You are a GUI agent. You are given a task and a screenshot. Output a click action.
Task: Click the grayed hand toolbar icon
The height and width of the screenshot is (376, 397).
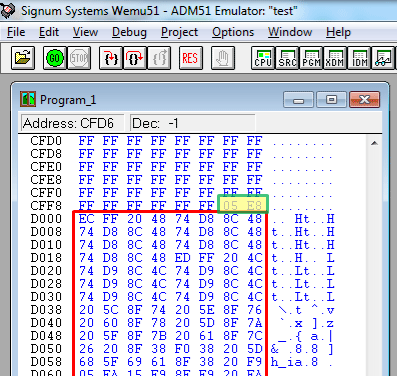point(223,58)
